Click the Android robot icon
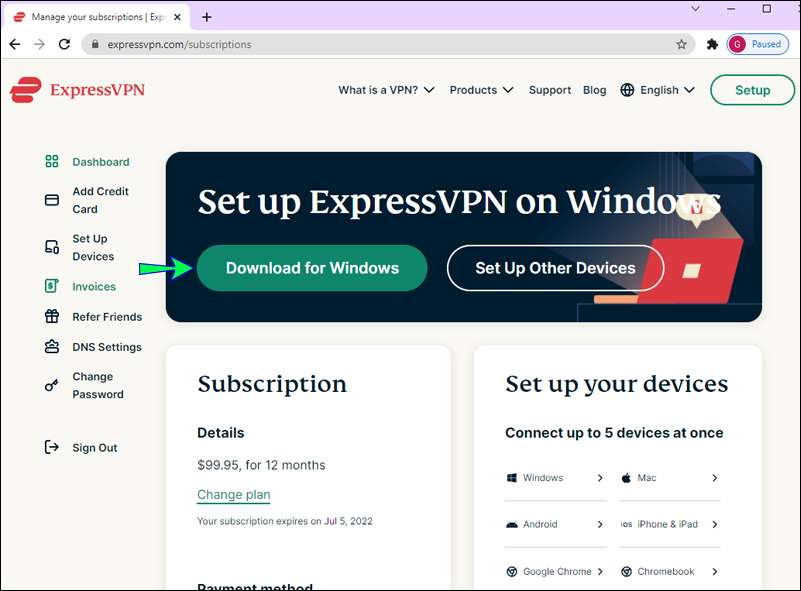Image resolution: width=801 pixels, height=591 pixels. pos(511,525)
